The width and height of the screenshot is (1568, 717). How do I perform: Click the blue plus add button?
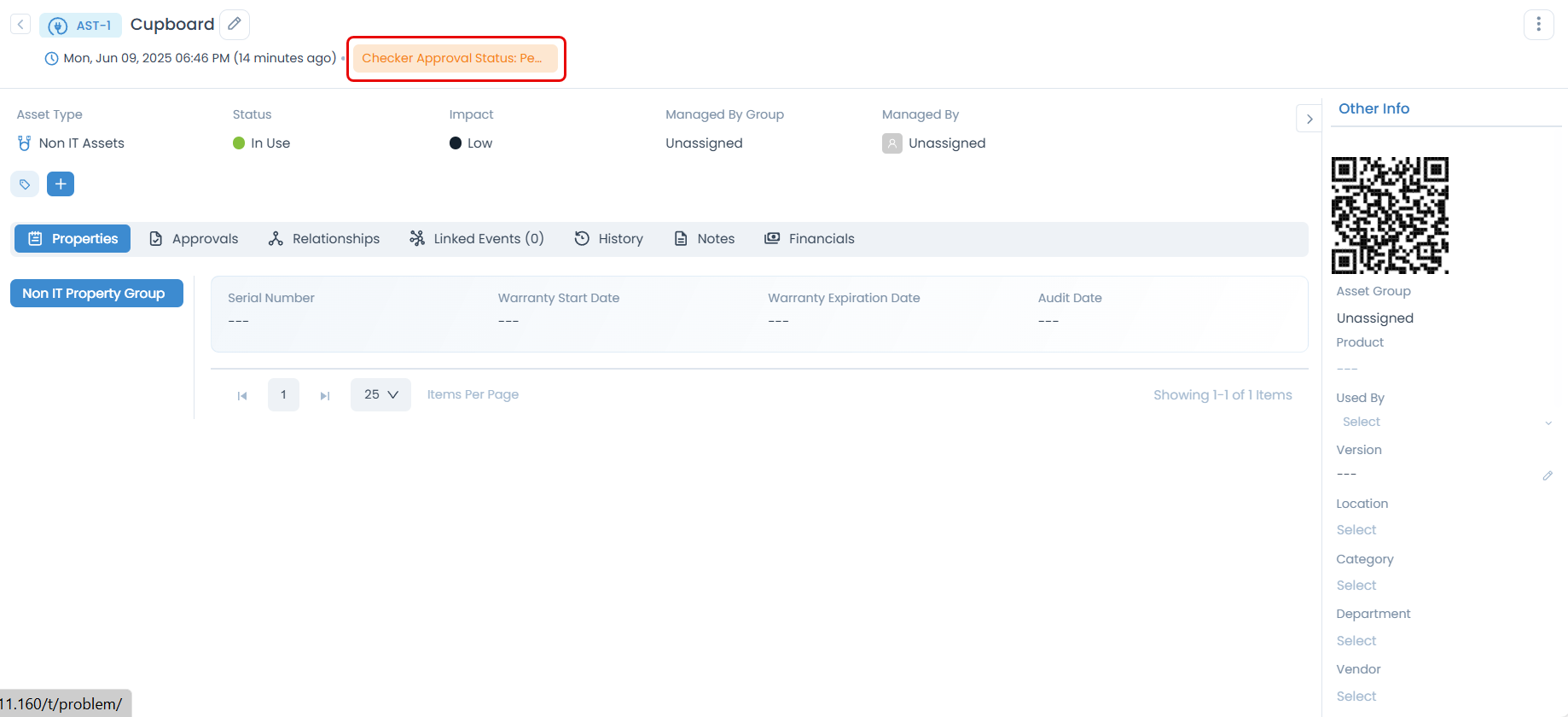[x=61, y=184]
